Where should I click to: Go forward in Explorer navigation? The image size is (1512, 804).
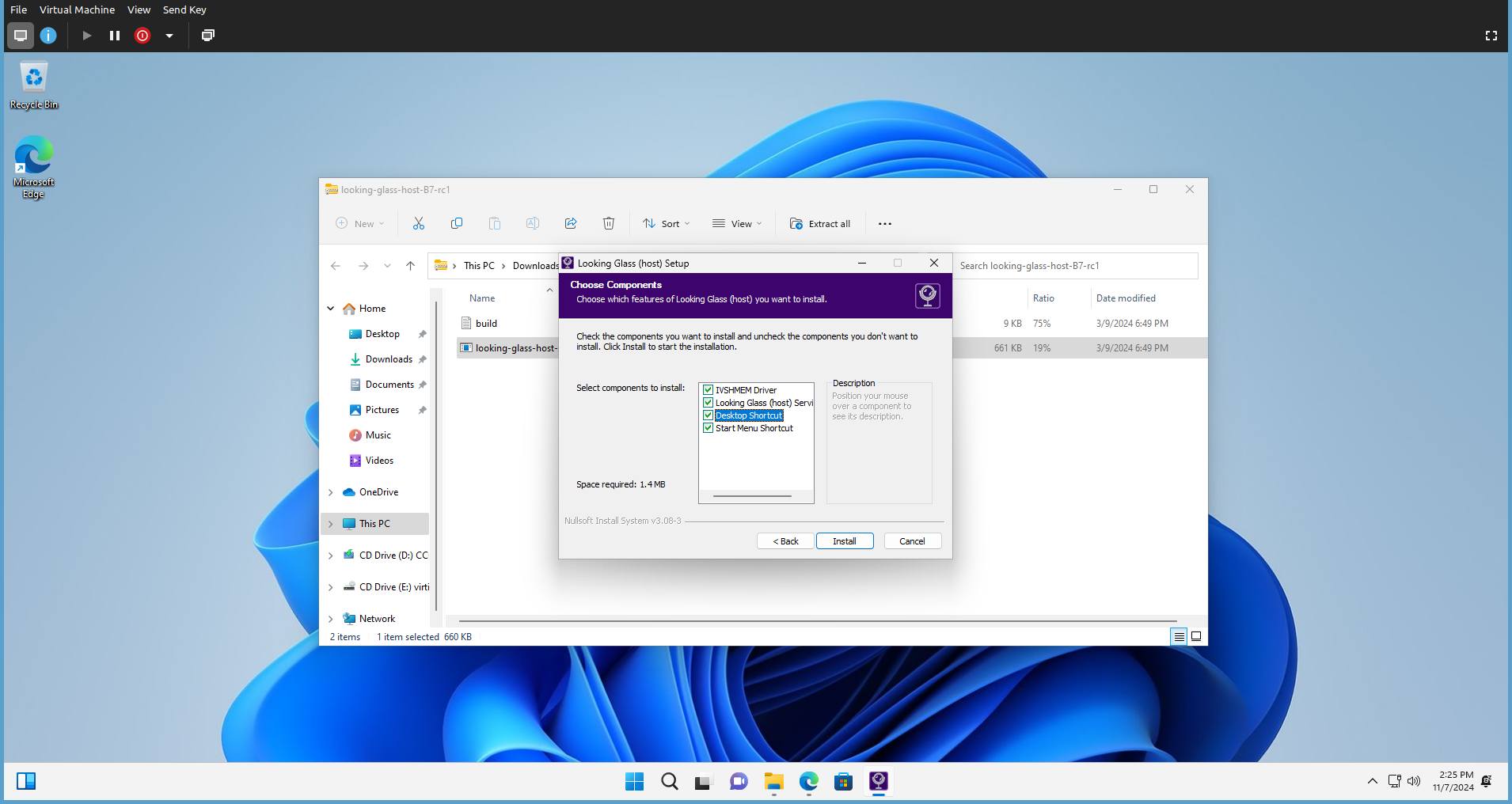tap(363, 266)
